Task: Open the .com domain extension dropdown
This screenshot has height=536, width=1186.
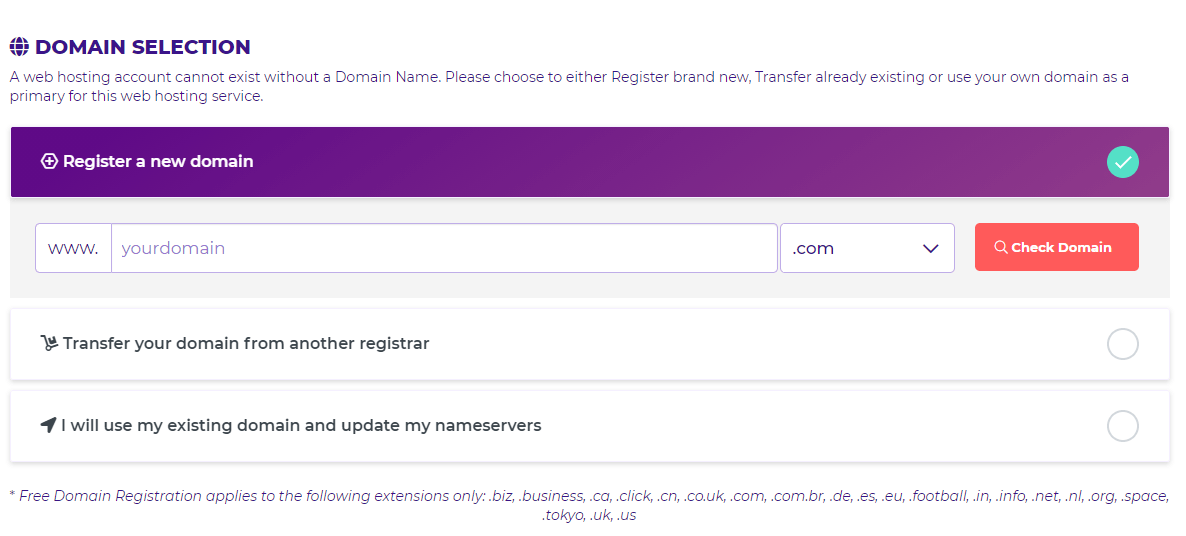Action: click(x=867, y=248)
